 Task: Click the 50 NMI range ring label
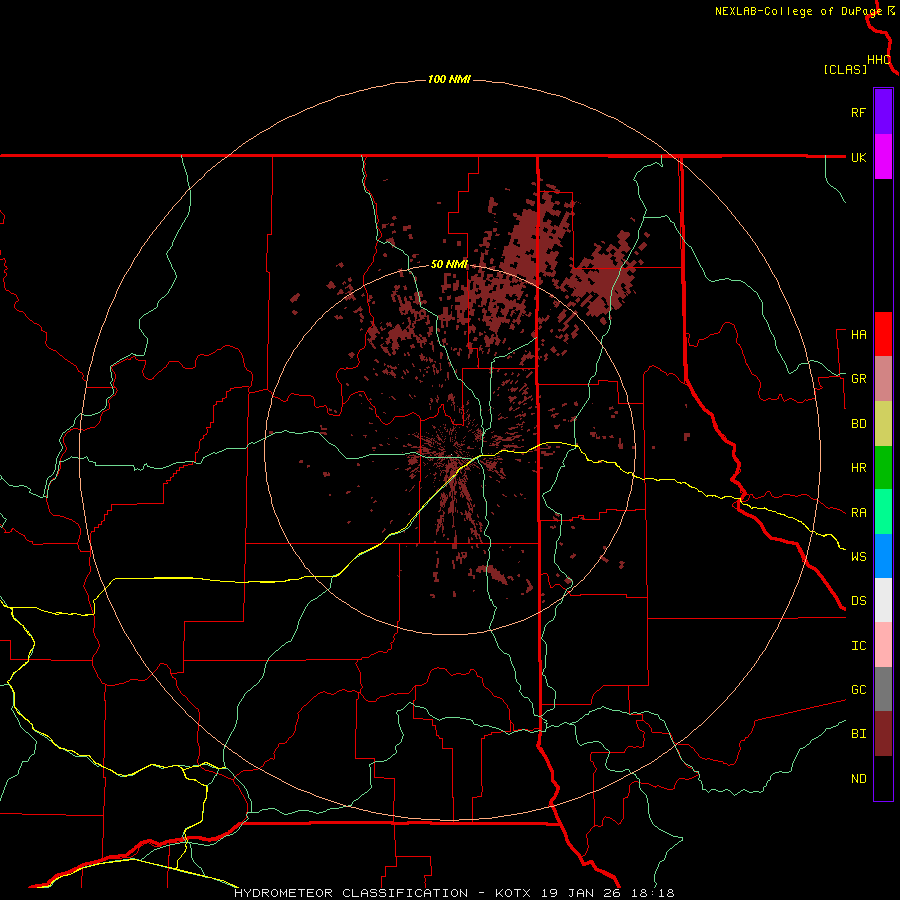click(449, 264)
